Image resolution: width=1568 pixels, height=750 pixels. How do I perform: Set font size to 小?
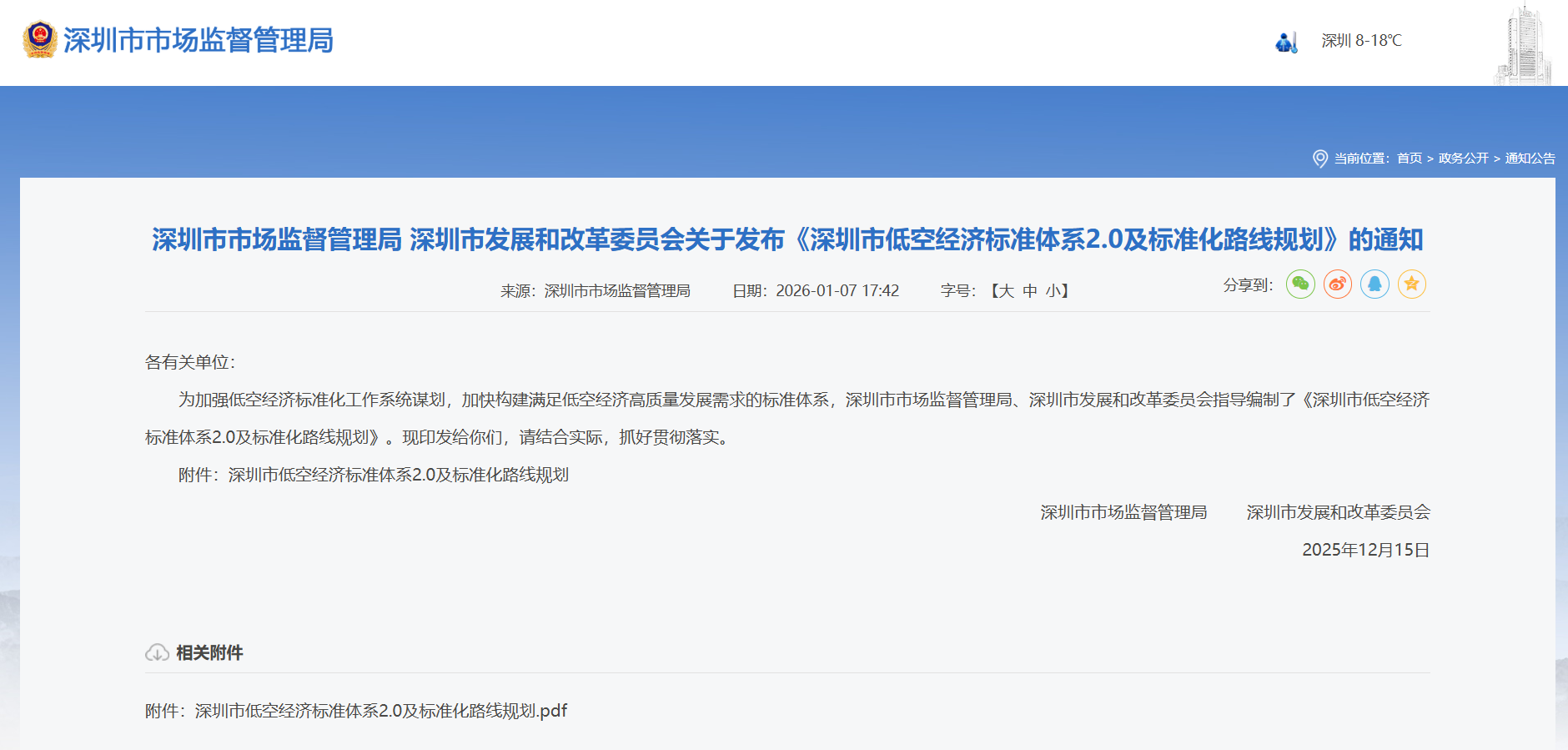1053,291
